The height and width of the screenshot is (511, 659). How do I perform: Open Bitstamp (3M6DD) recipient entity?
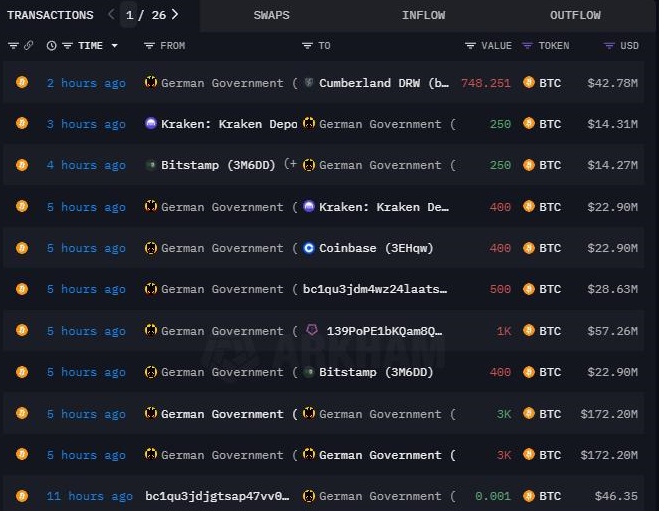[376, 372]
